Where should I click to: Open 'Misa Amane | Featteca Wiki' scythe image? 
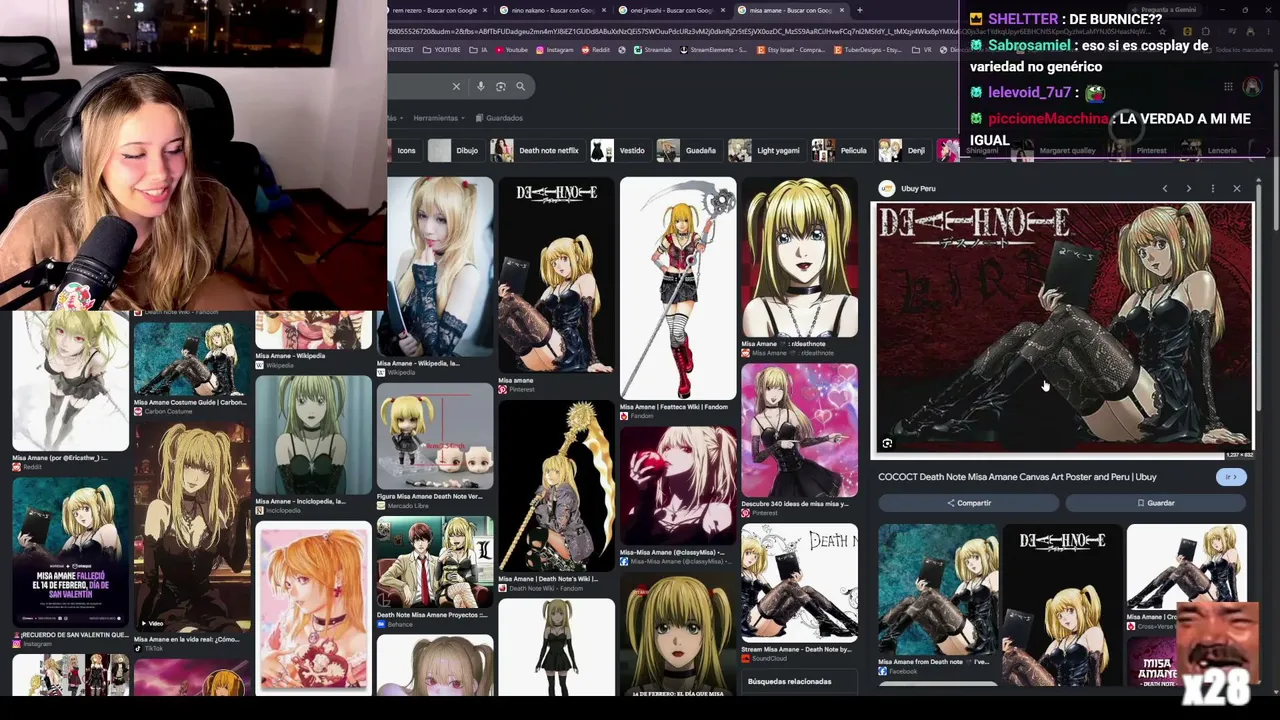[678, 289]
